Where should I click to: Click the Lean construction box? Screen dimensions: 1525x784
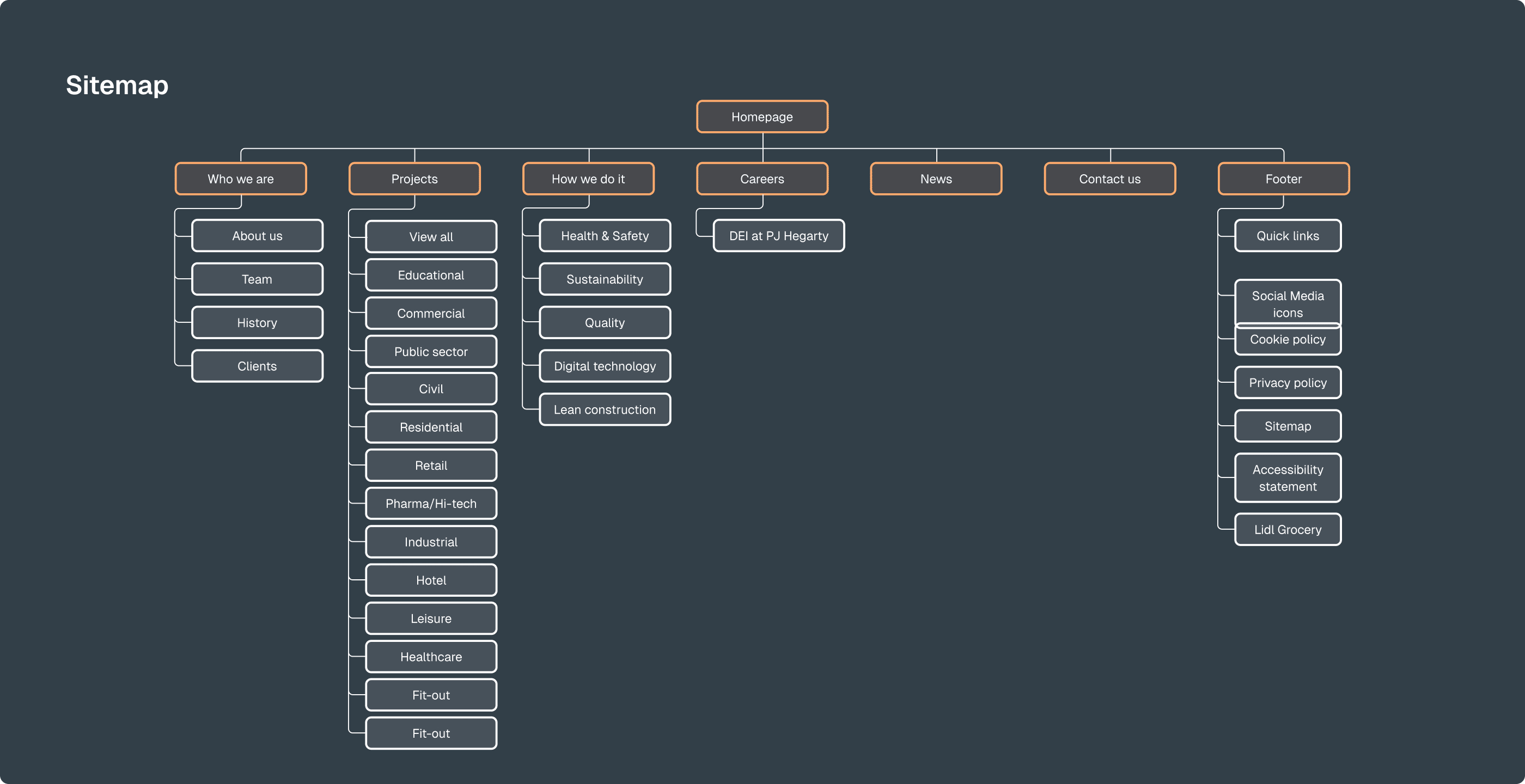click(605, 409)
